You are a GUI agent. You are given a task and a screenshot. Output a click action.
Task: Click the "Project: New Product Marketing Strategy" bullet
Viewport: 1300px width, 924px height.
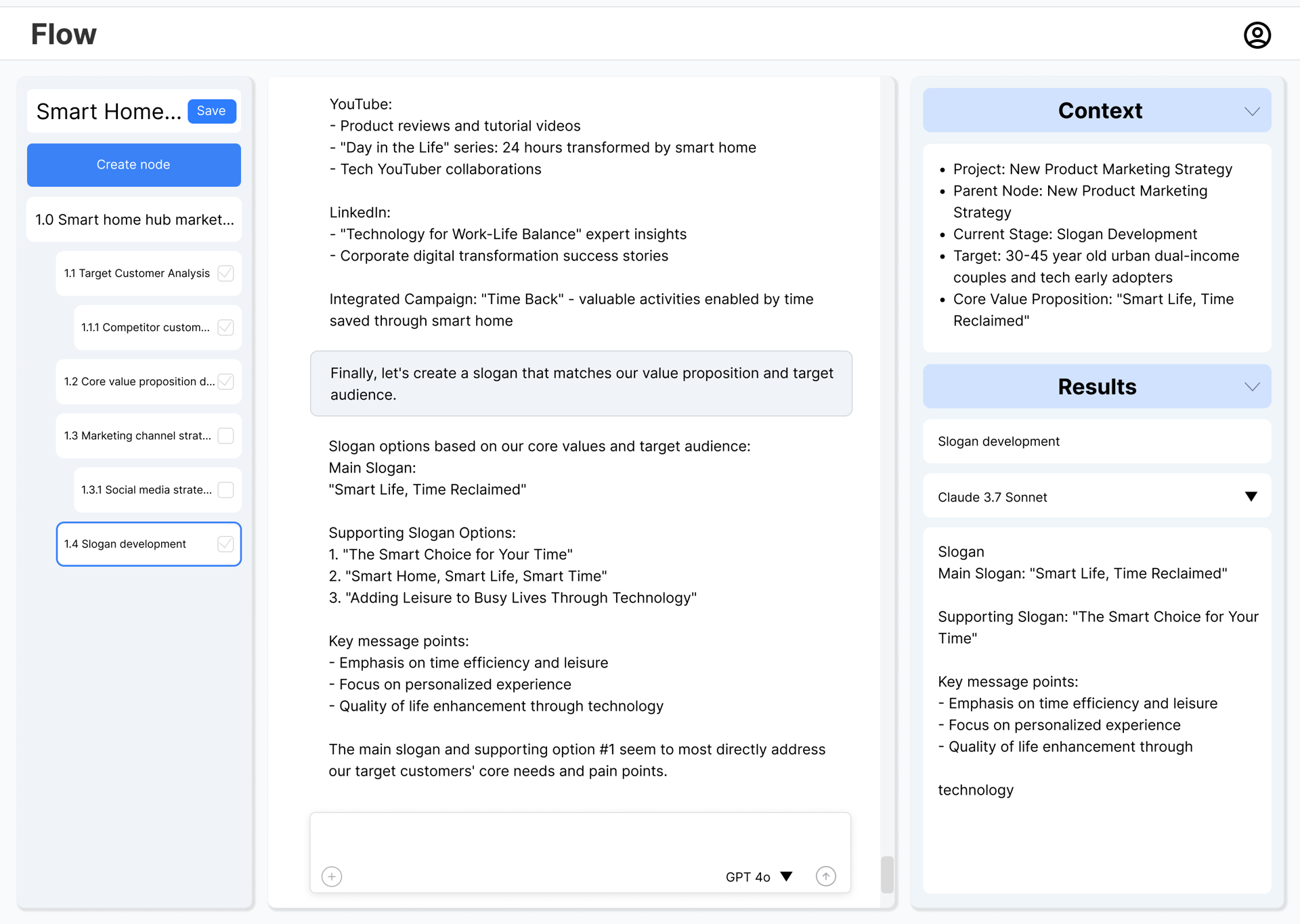coord(1093,169)
